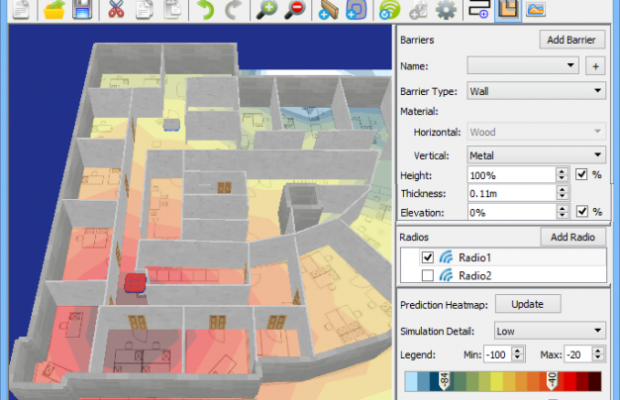Click the green wireless radio toolbar icon
The width and height of the screenshot is (620, 400).
pyautogui.click(x=390, y=11)
